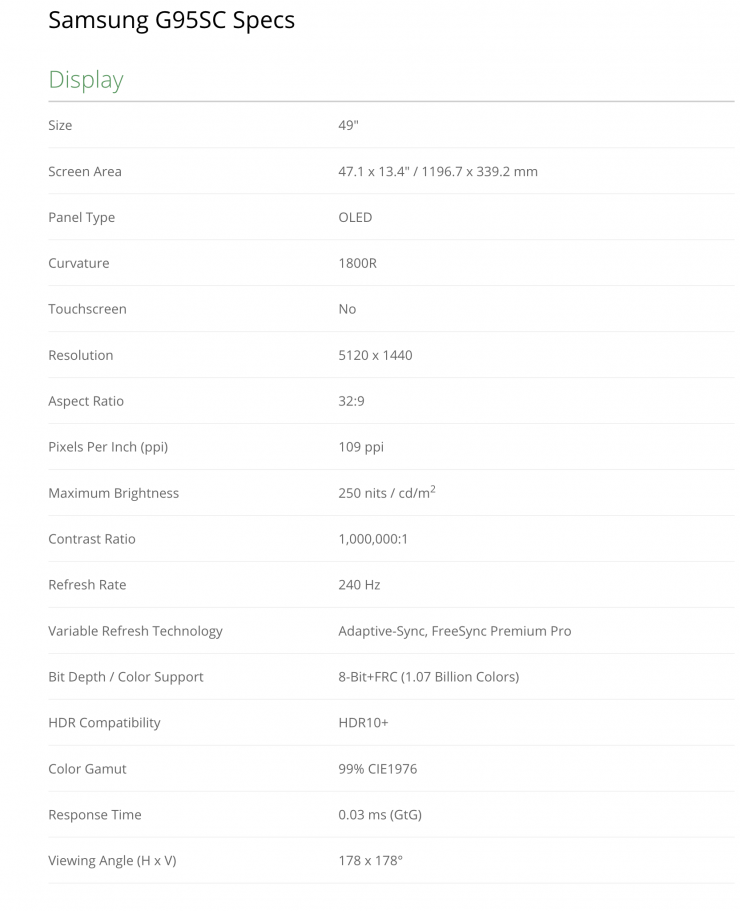This screenshot has height=911, width=740.
Task: Click the Curvature row label
Action: (79, 263)
